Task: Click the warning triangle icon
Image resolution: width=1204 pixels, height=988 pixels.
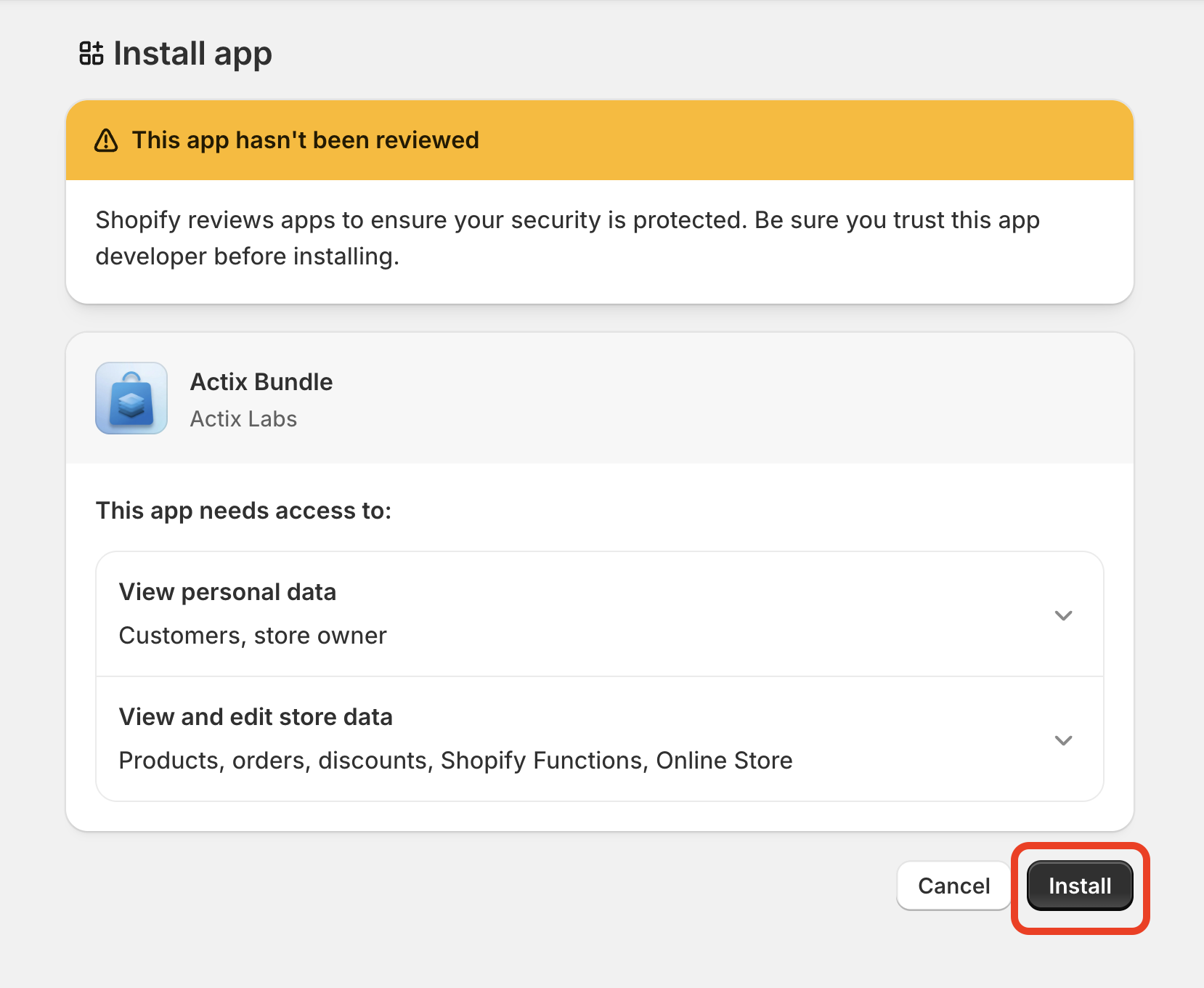Action: 106,140
